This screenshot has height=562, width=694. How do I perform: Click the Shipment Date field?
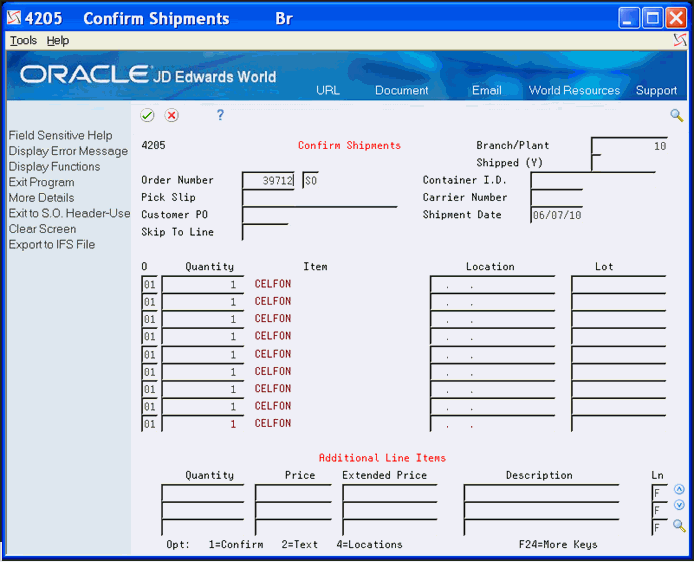coord(557,215)
